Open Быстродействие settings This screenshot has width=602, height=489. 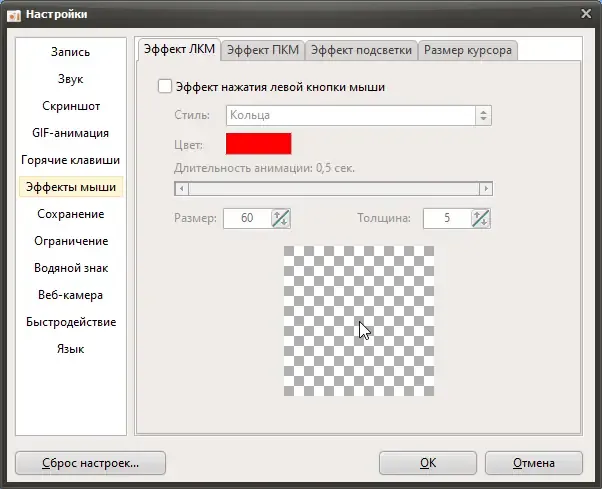pyautogui.click(x=71, y=322)
